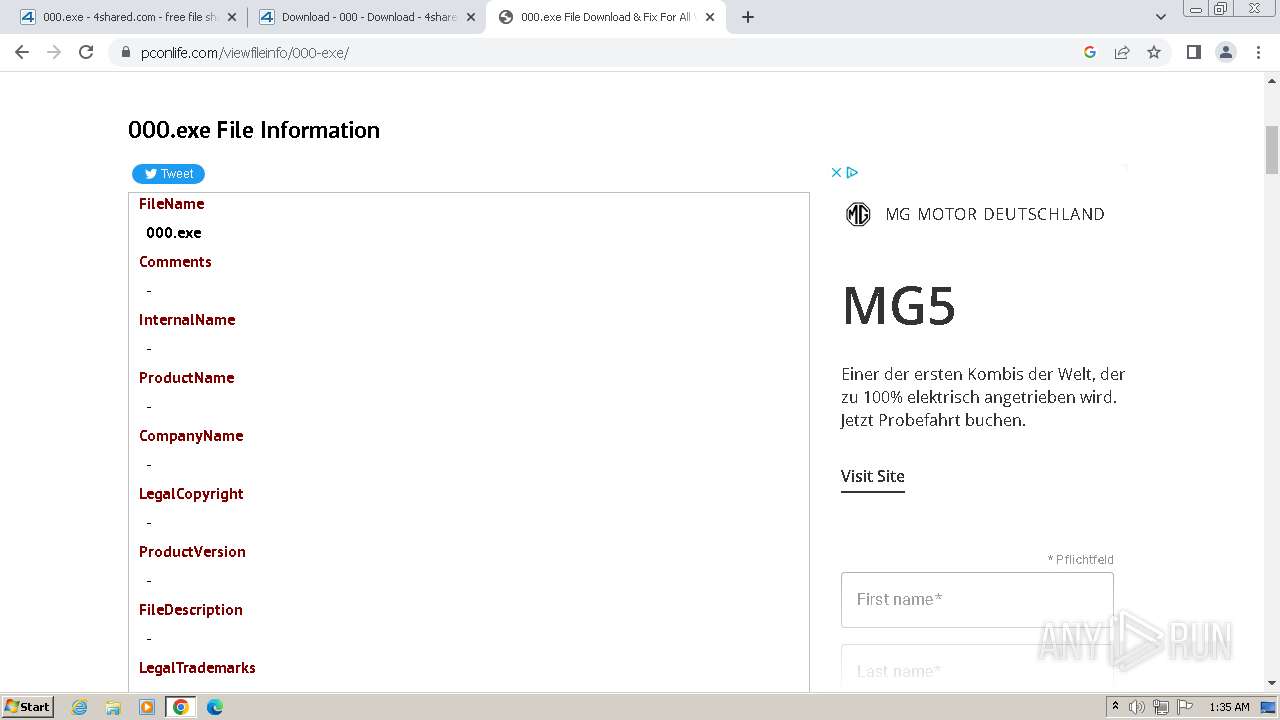Reload the current page
1280x720 pixels.
(86, 52)
